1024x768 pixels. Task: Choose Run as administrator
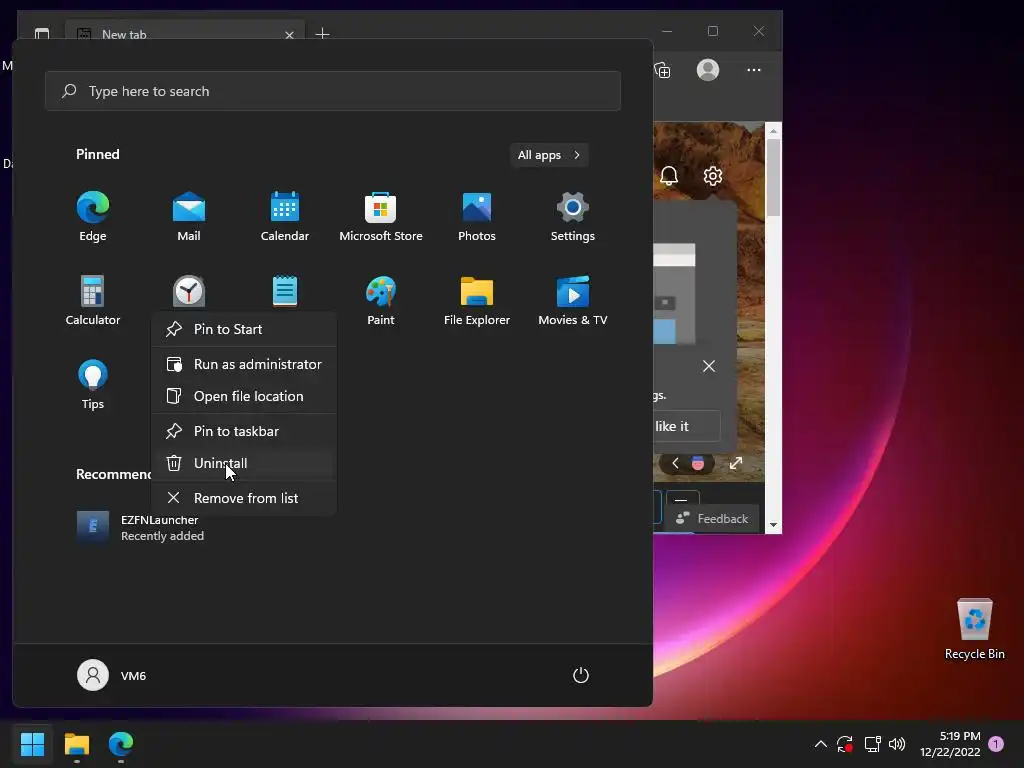[x=244, y=364]
